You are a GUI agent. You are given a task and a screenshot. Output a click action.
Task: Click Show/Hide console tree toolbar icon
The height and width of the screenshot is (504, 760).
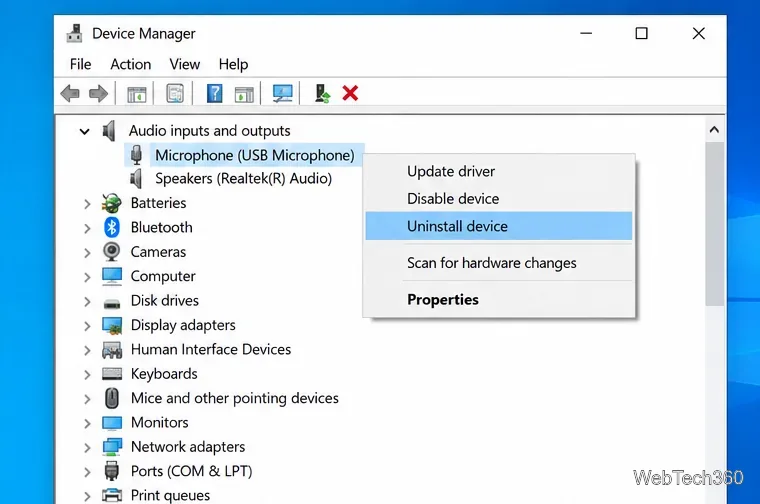click(x=137, y=94)
